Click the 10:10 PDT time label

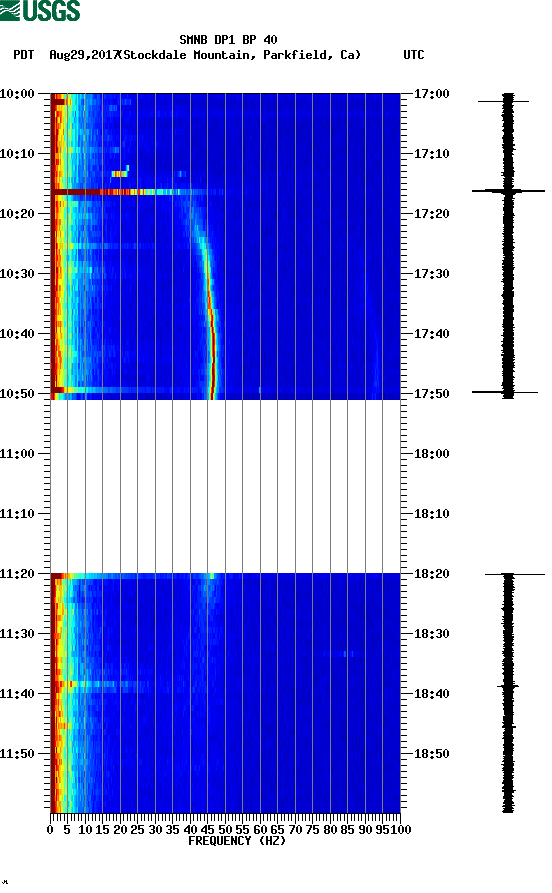pyautogui.click(x=17, y=154)
